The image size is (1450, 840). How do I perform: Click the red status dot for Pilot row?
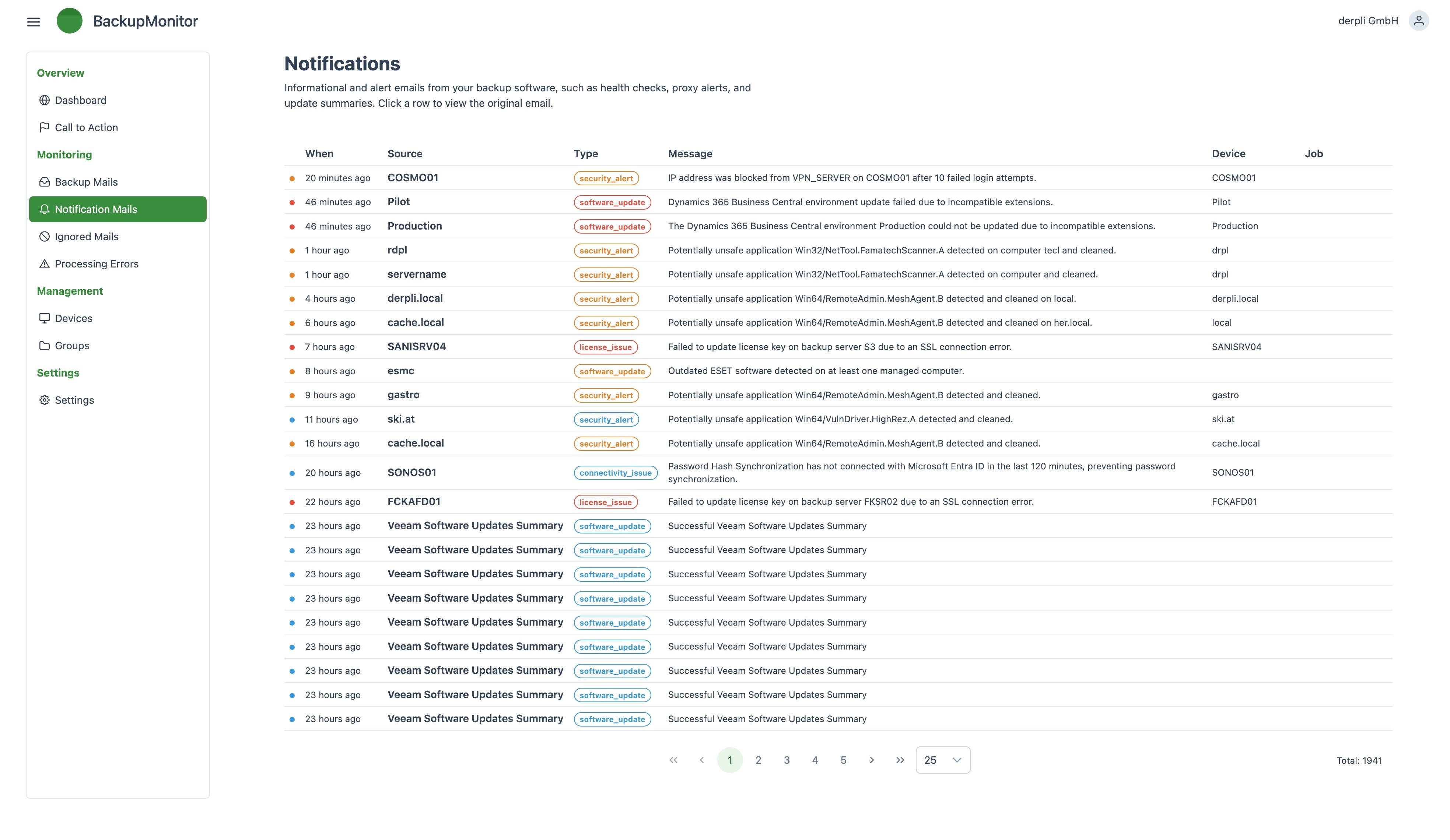292,203
